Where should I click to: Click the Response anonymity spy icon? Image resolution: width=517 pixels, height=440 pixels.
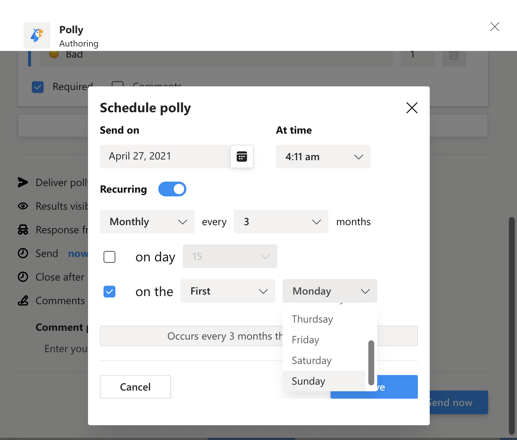pos(23,230)
